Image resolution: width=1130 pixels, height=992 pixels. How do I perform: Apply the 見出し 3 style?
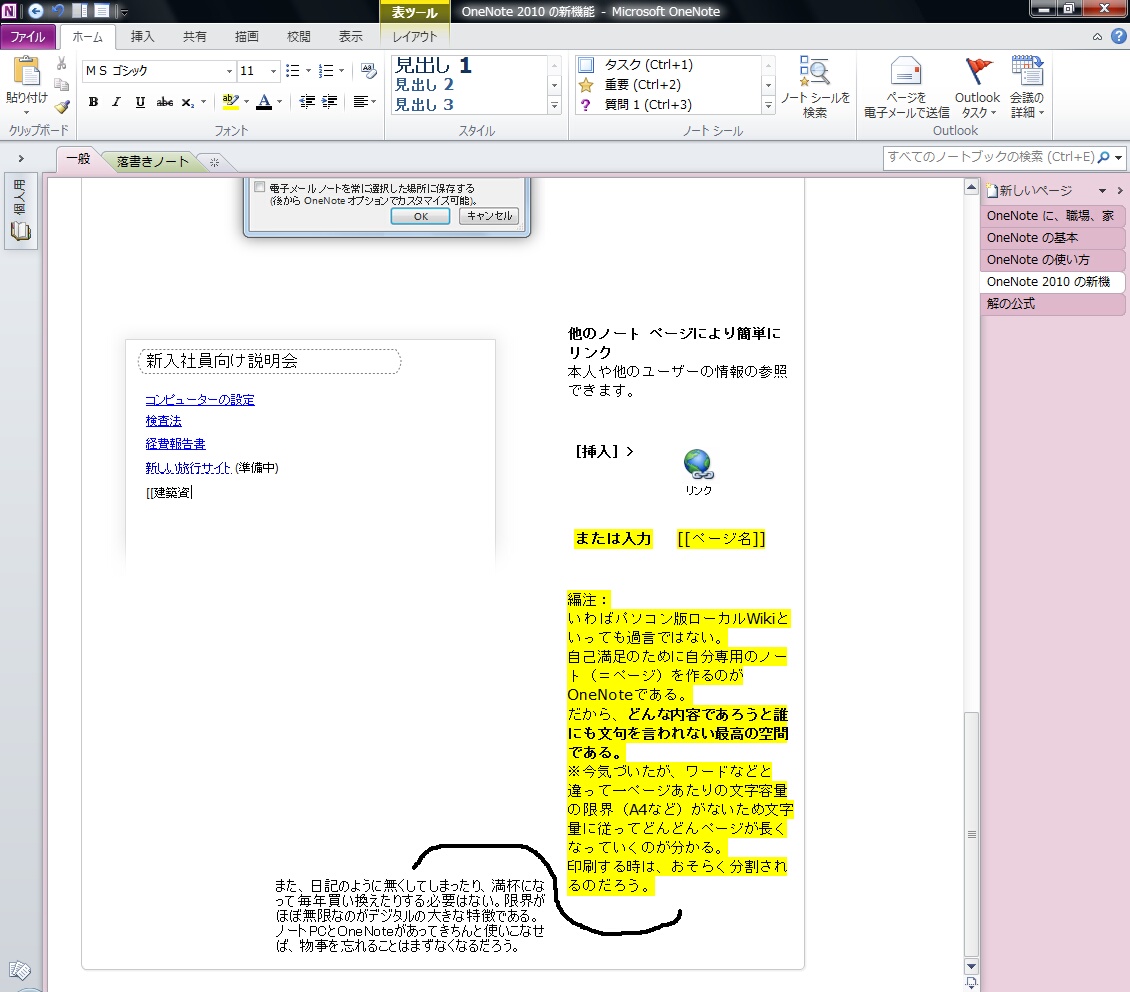coord(424,104)
